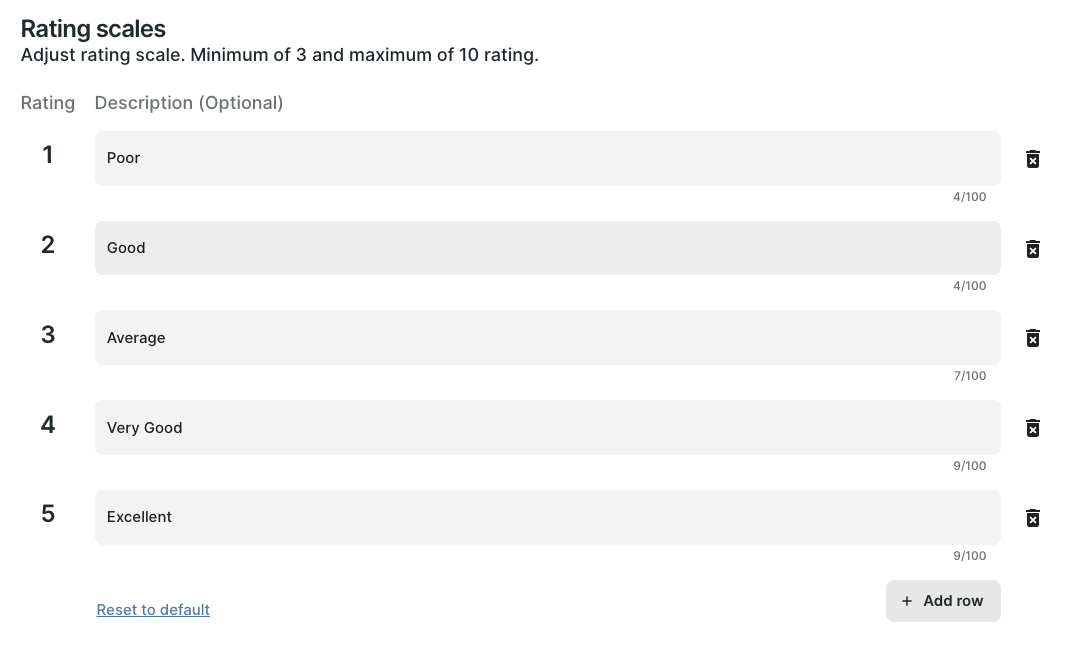Delete the Poor rating row
1075x645 pixels.
tap(1033, 159)
